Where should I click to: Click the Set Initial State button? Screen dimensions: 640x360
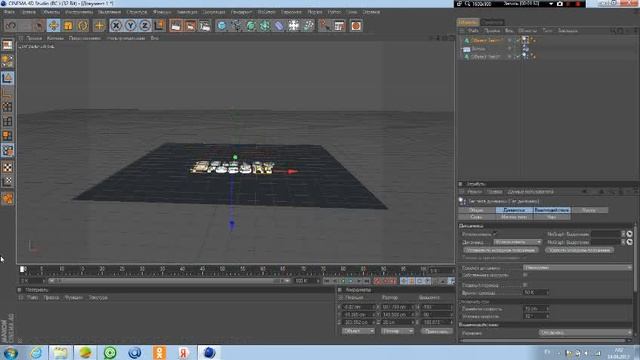[500, 250]
